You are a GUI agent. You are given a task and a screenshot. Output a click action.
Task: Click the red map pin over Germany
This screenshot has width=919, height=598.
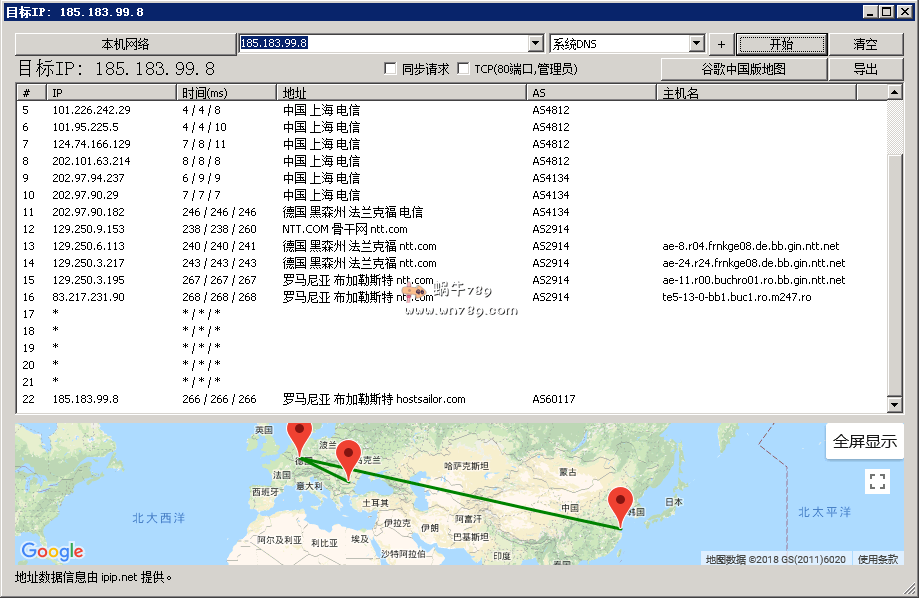pos(299,436)
